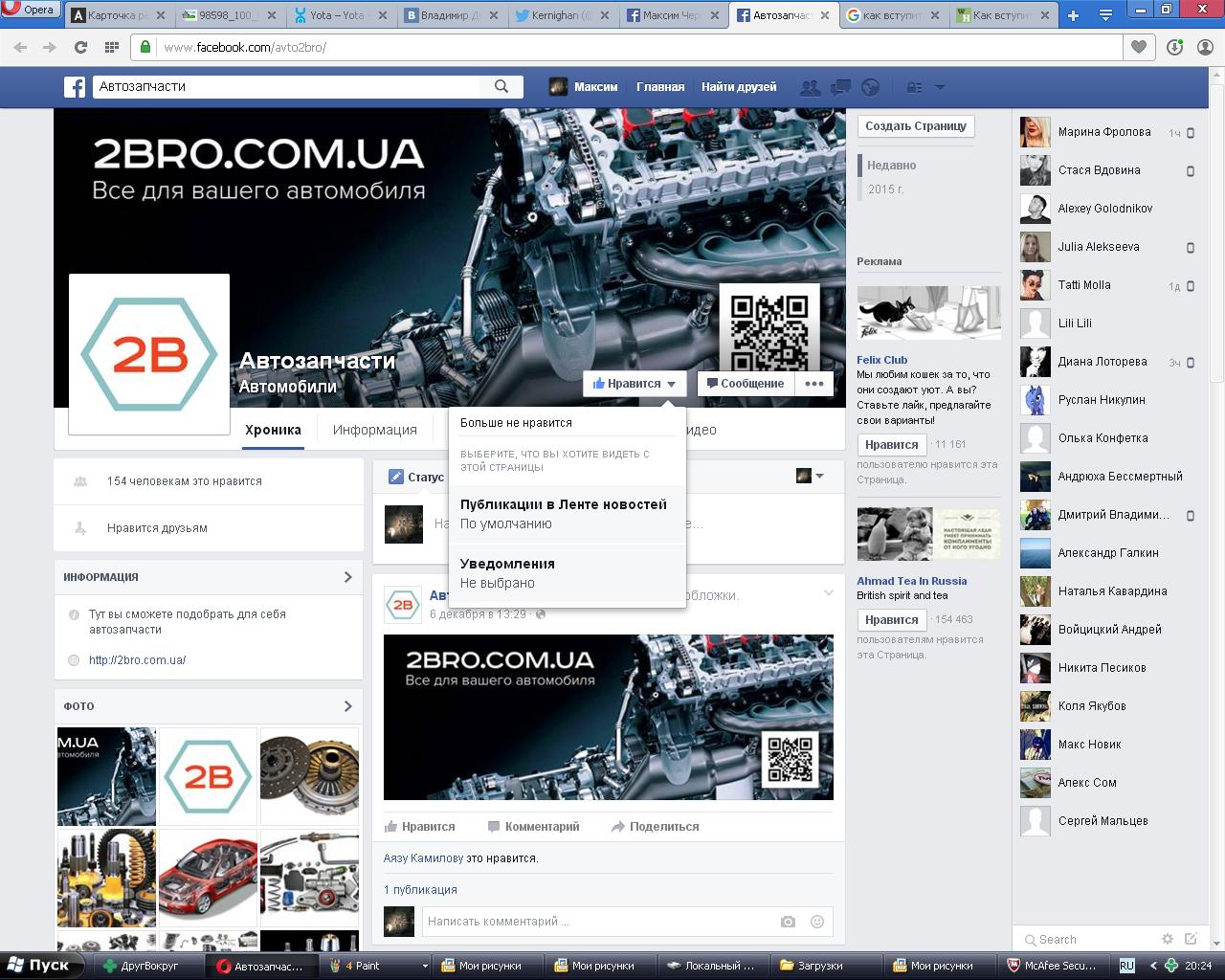Open notifications globe icon in header
The width and height of the screenshot is (1225, 980).
point(870,87)
